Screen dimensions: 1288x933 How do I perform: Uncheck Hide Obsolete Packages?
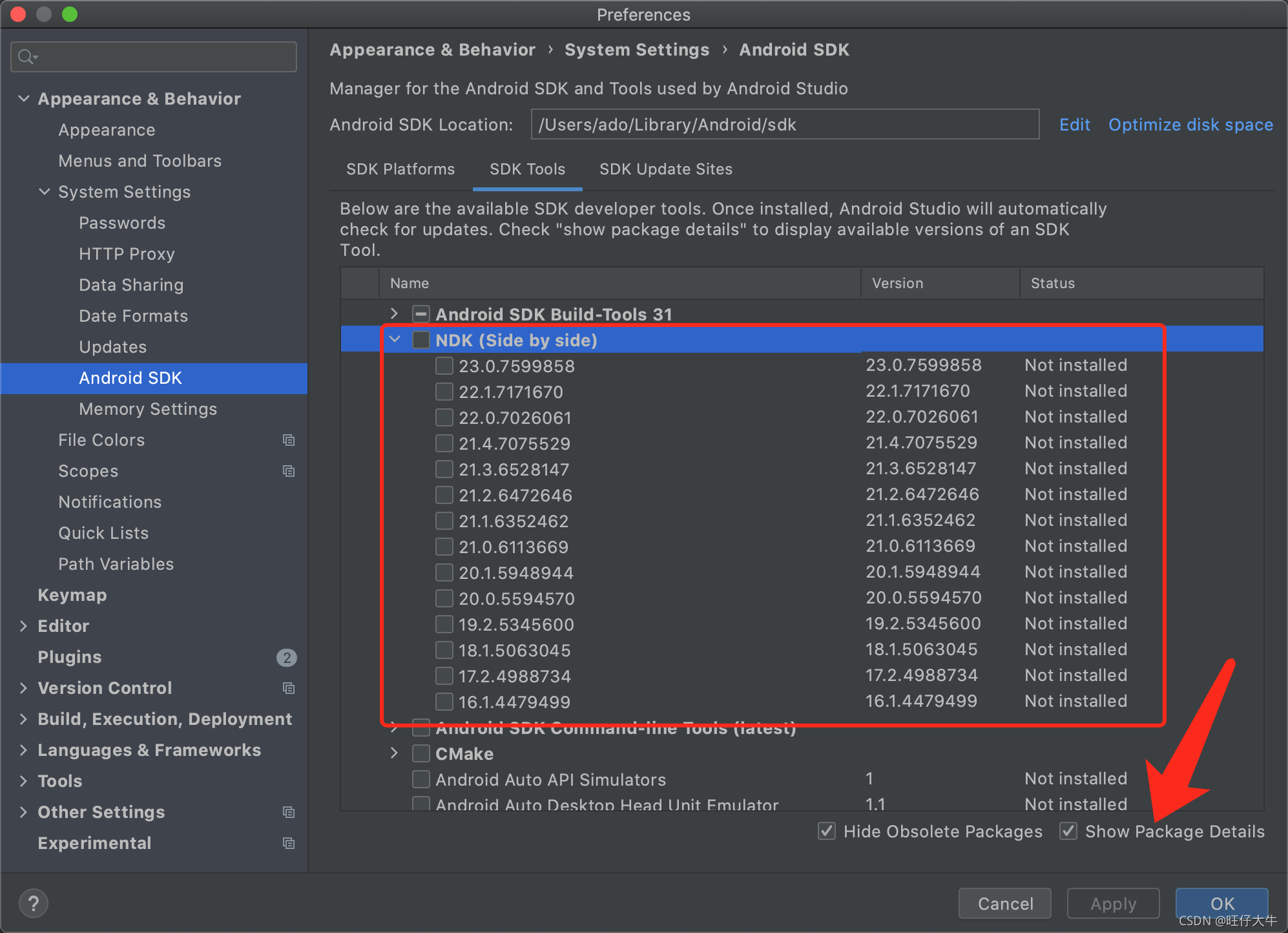tap(827, 831)
